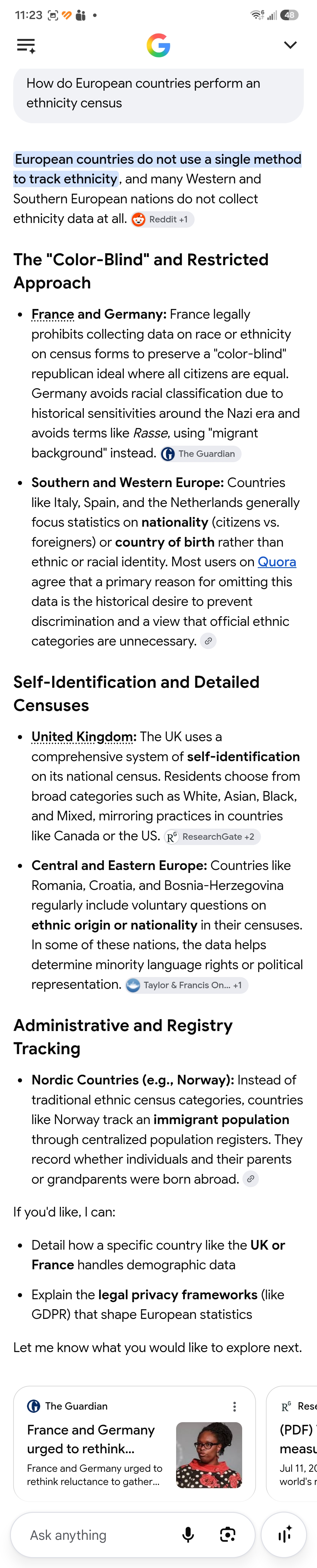Open Google Lens camera icon
317x1568 pixels.
pyautogui.click(x=227, y=1535)
